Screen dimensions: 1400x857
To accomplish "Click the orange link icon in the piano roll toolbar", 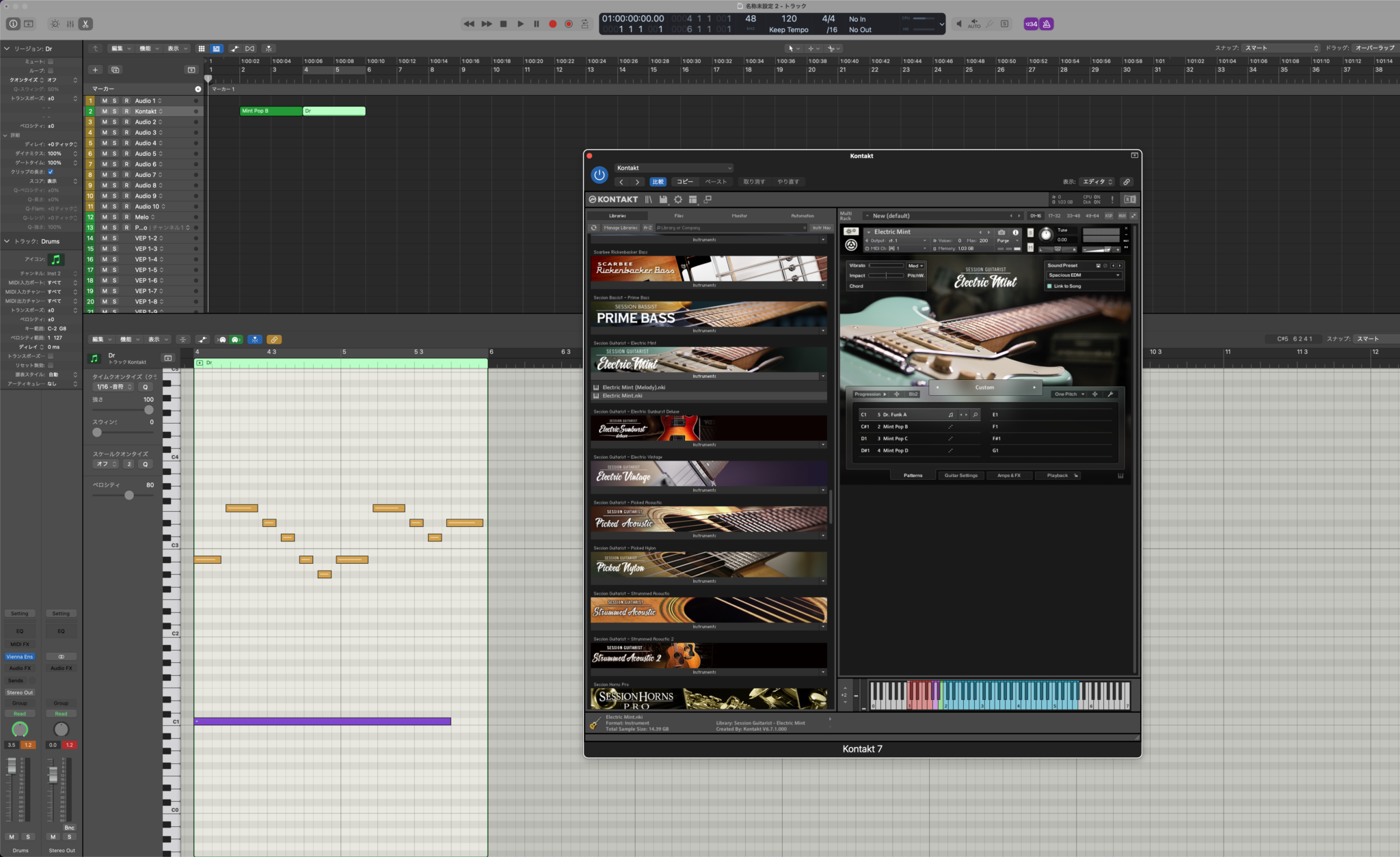I will pyautogui.click(x=274, y=340).
